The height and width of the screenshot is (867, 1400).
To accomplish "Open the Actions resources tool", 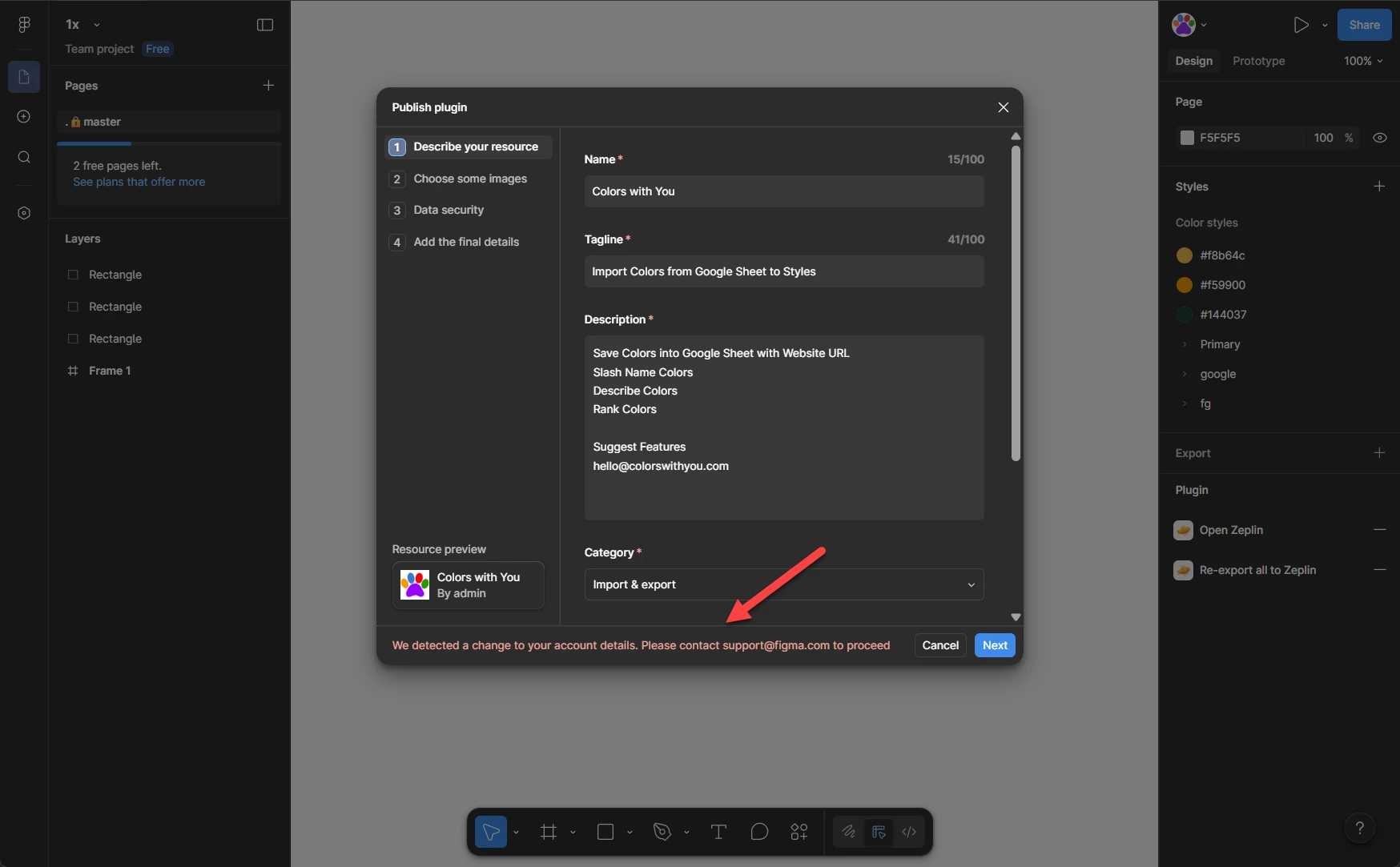I will coord(799,832).
